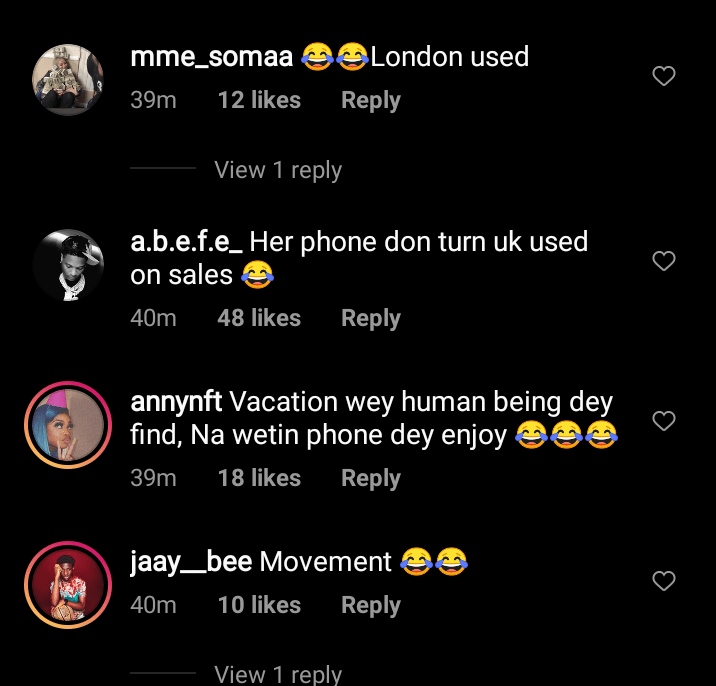This screenshot has width=716, height=686.
Task: Open the annynft username link
Action: [x=176, y=402]
